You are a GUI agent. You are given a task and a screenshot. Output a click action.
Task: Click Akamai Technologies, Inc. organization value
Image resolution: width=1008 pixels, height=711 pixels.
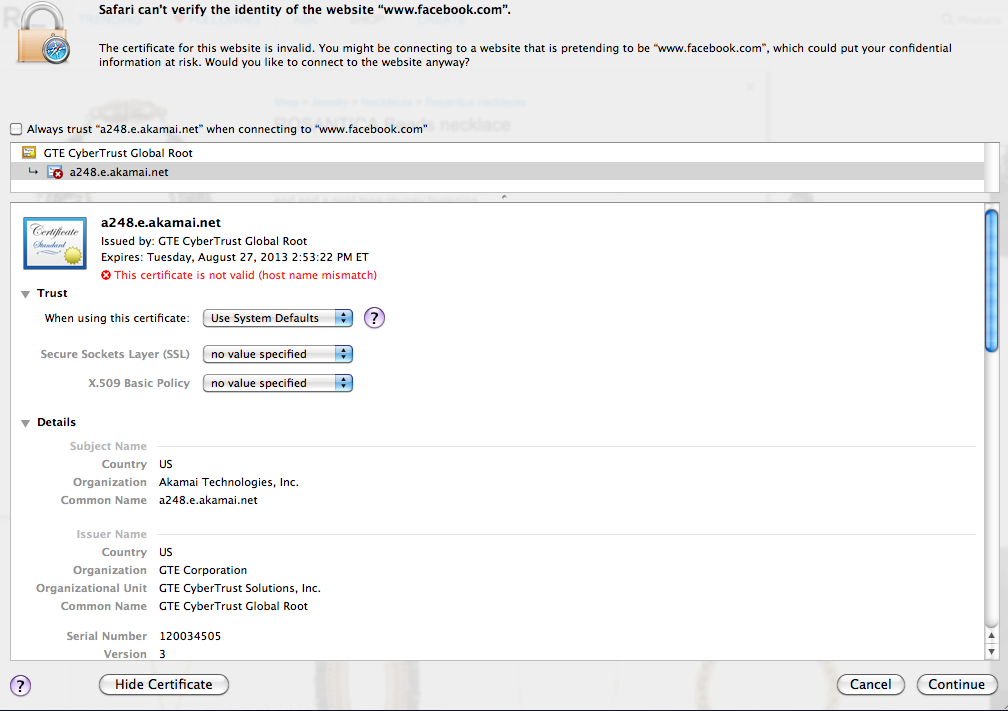click(229, 482)
